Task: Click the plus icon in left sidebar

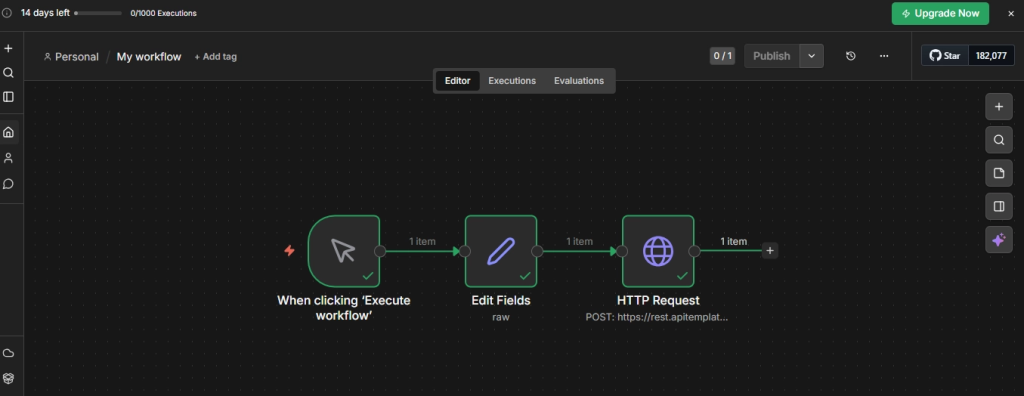Action: point(8,48)
